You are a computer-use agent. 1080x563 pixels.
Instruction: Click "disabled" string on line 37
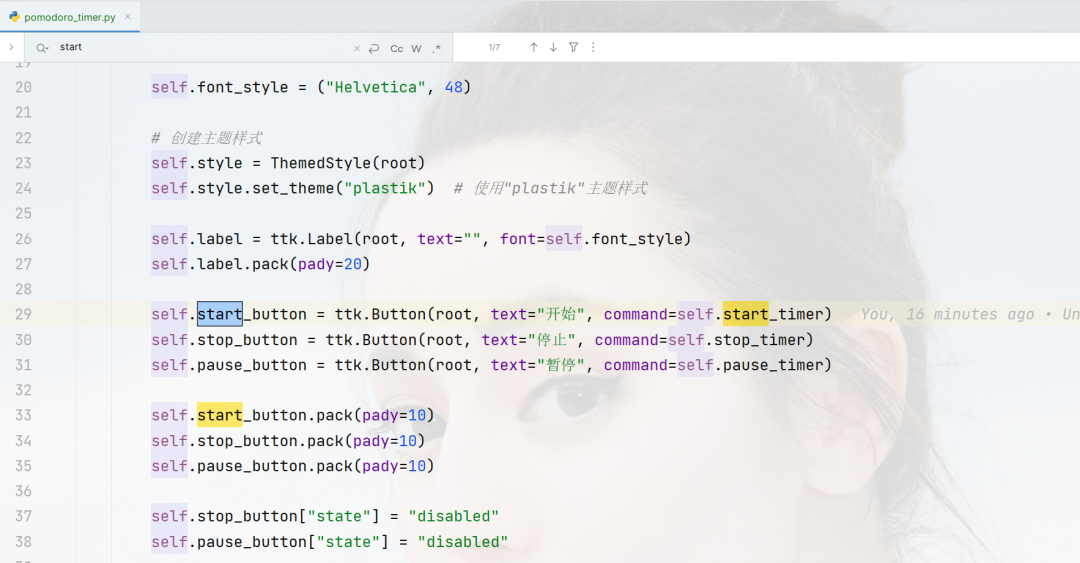453,516
